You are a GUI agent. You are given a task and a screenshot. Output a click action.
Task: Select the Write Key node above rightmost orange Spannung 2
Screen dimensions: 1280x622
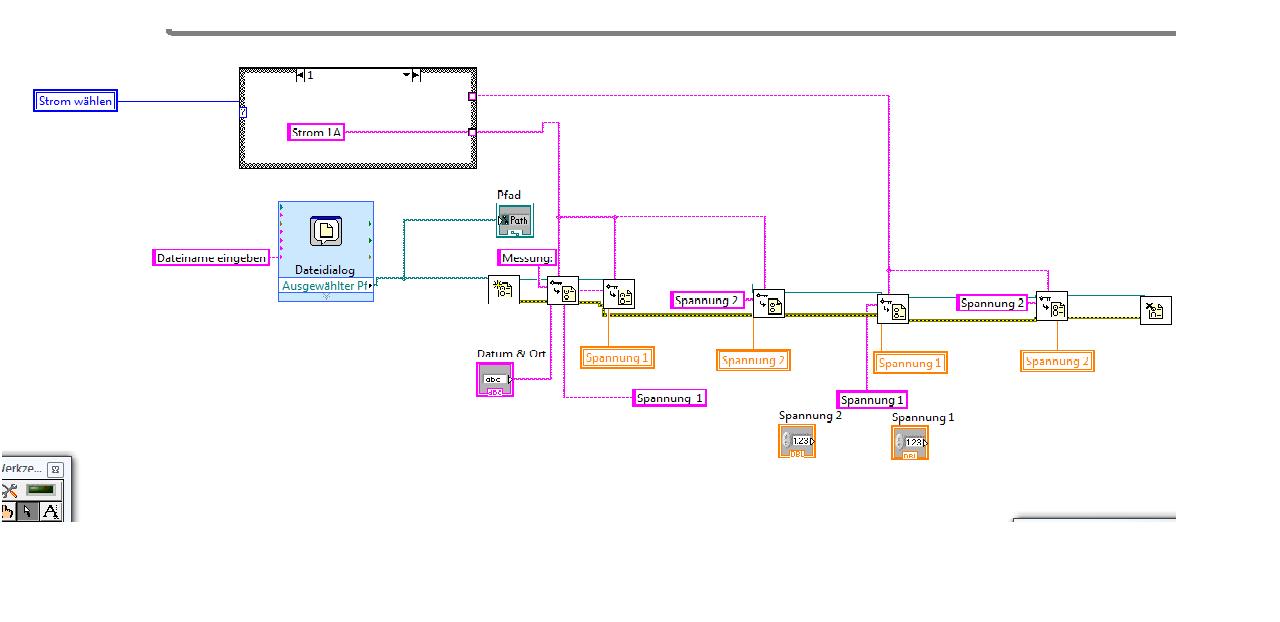click(1052, 306)
